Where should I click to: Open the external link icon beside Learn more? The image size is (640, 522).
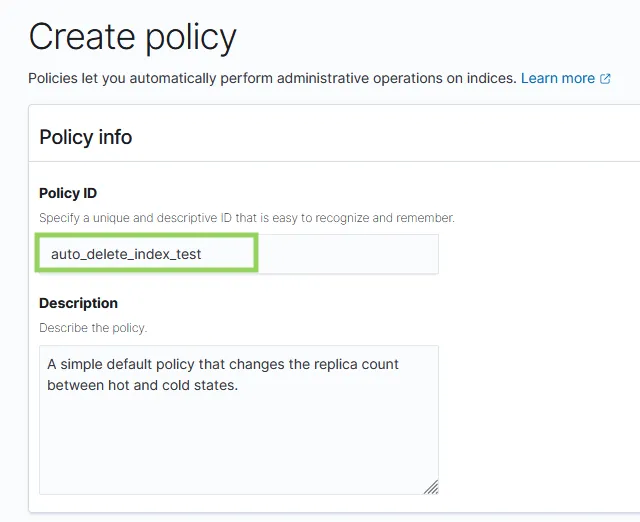pos(605,78)
